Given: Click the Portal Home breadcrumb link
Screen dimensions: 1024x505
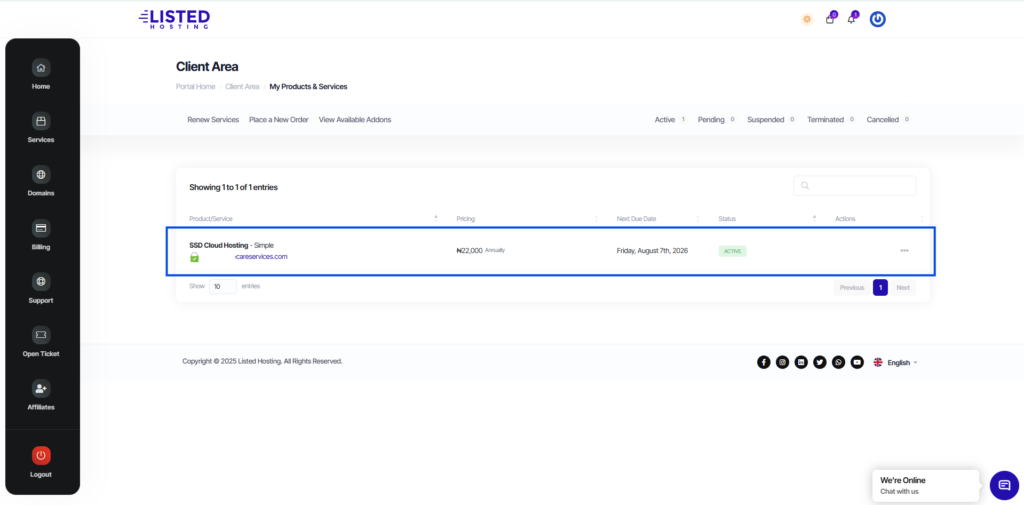Looking at the screenshot, I should 195,87.
